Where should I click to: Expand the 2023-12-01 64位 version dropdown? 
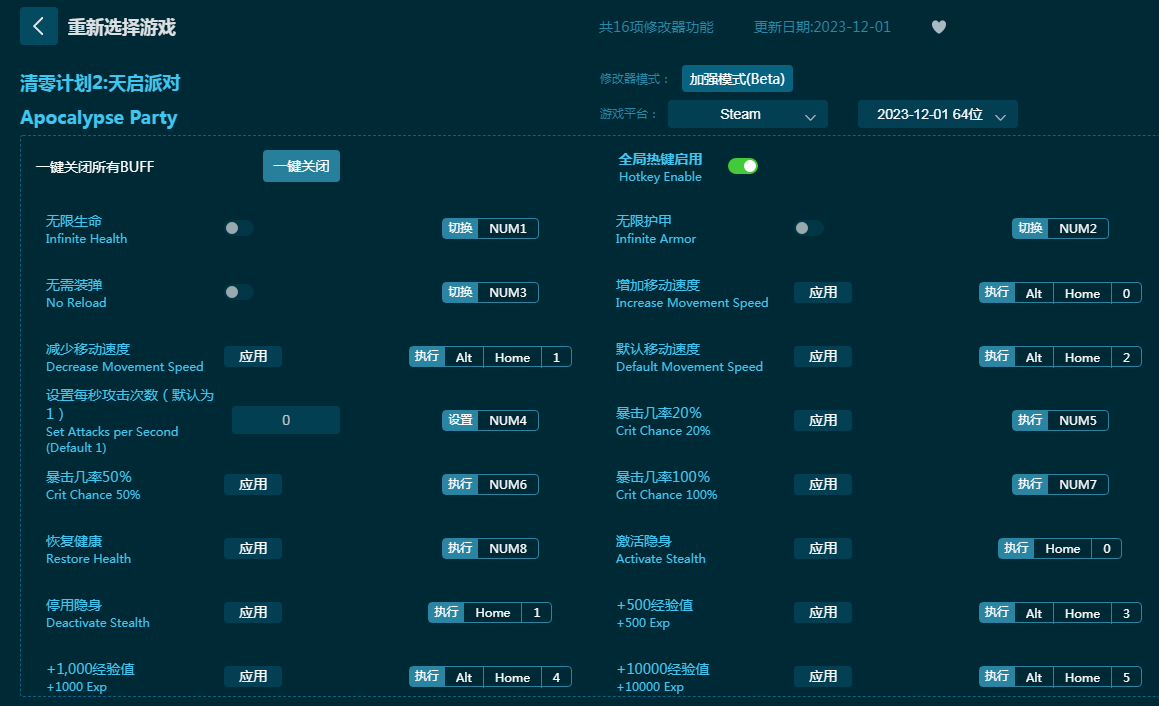(x=937, y=114)
